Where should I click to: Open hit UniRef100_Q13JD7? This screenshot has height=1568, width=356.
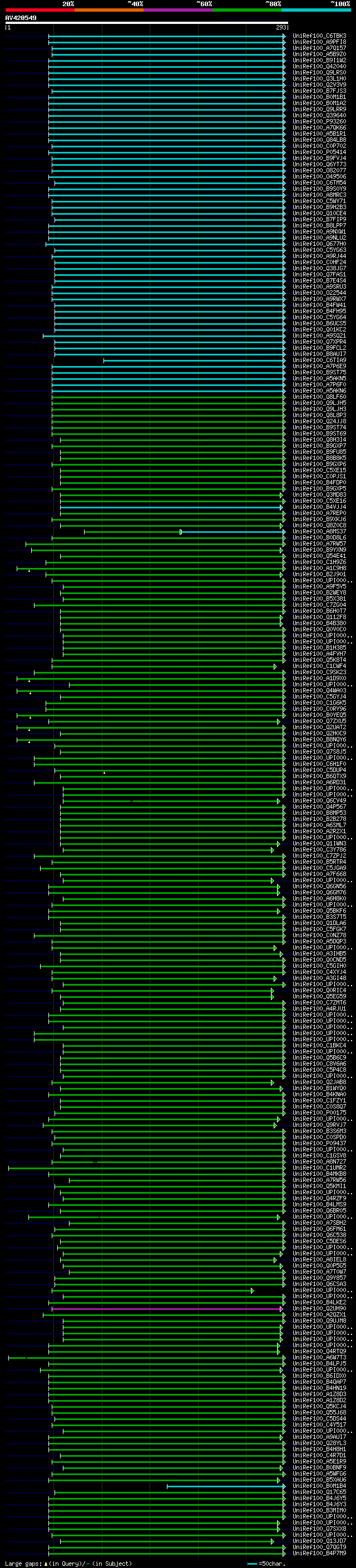click(319, 1541)
